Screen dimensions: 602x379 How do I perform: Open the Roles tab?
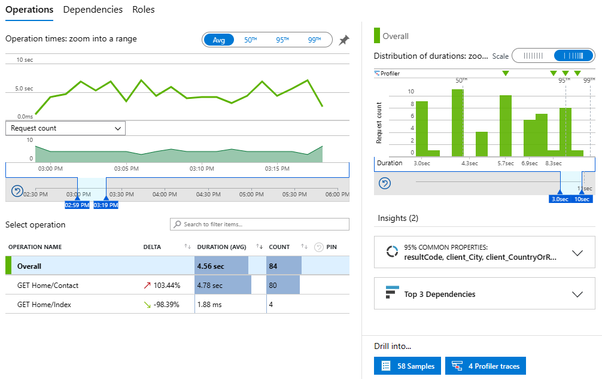coord(143,10)
